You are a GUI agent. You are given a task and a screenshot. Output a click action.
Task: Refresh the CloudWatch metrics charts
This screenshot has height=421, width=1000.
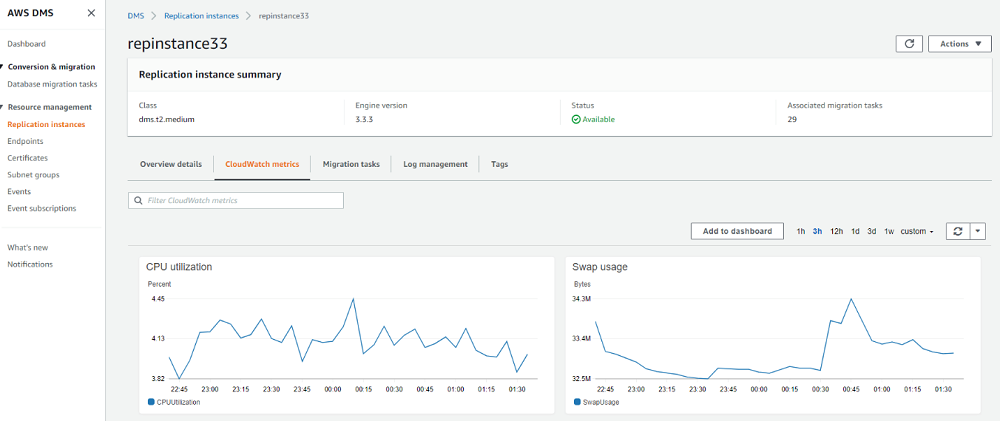point(957,231)
